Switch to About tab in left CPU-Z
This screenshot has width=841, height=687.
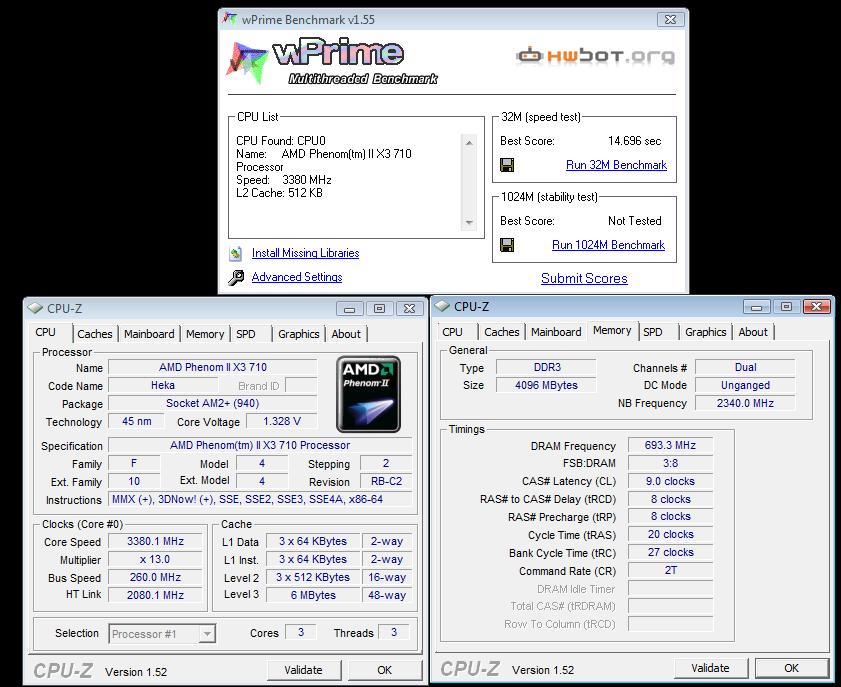tap(346, 334)
